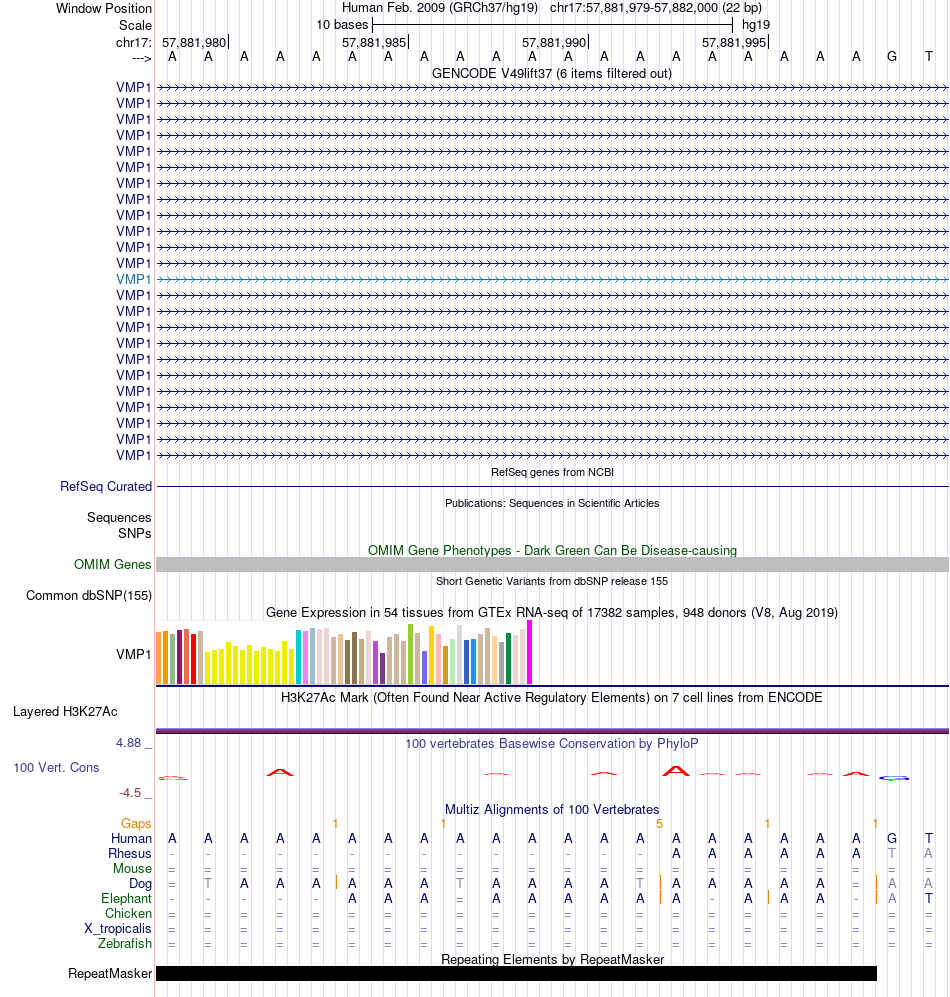Click the -4.5 lower scale value
This screenshot has height=997, width=950.
tap(130, 793)
